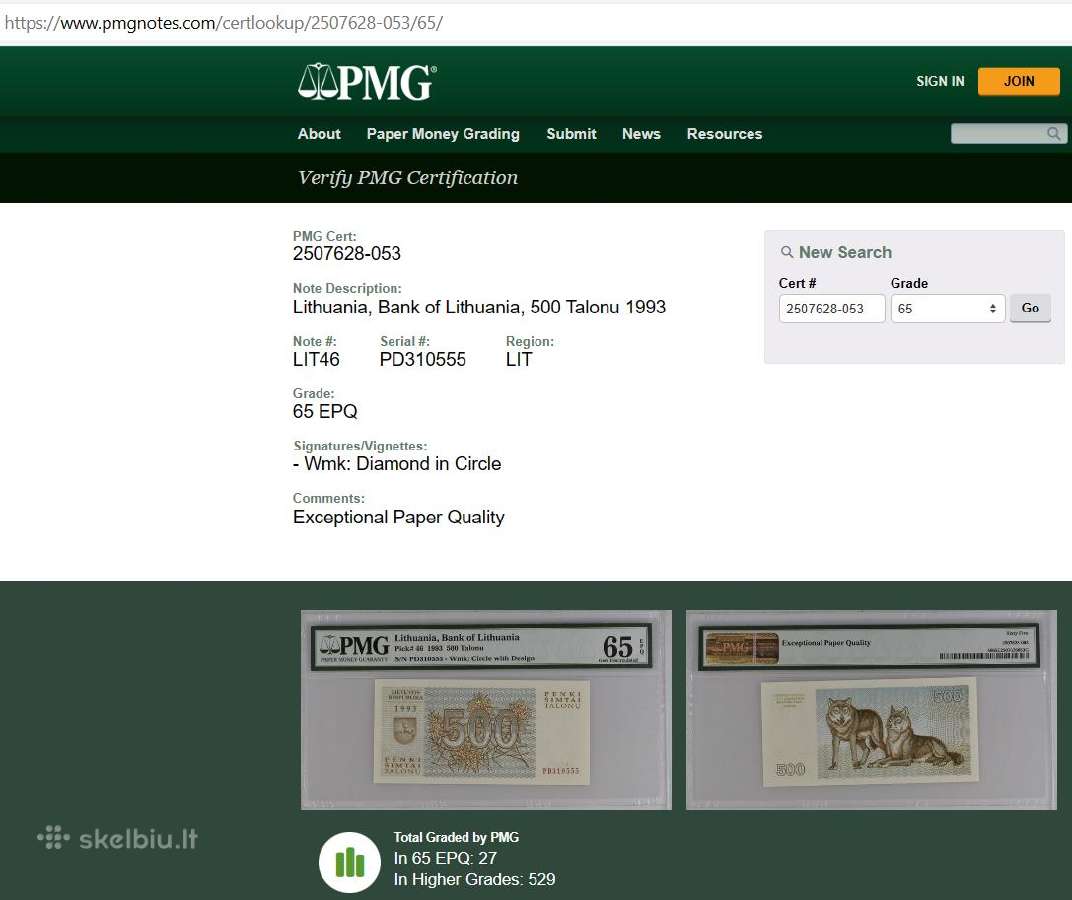The width and height of the screenshot is (1072, 900).
Task: Click the site search magnifier icon
Action: pyautogui.click(x=1054, y=133)
